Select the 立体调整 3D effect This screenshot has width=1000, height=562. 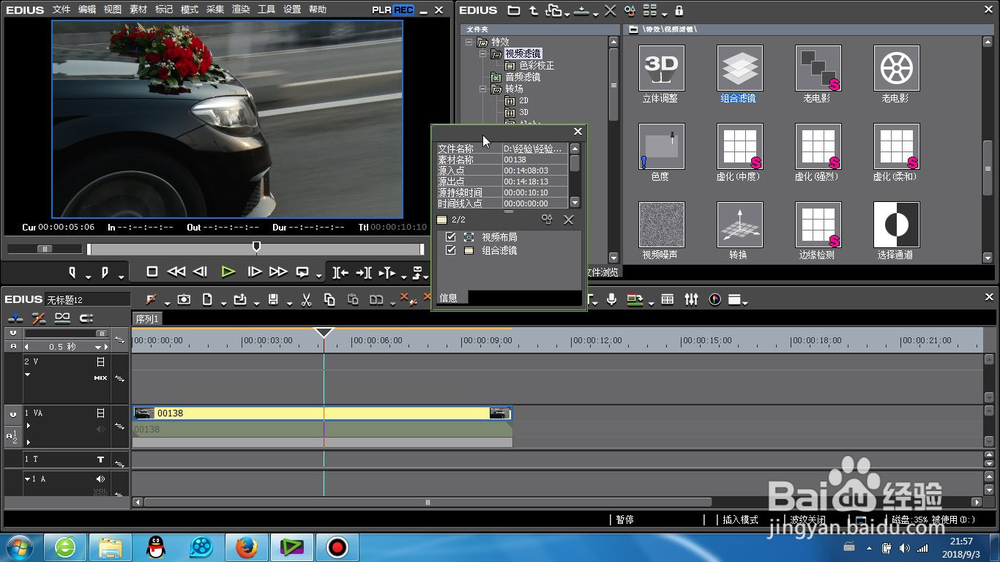[661, 68]
